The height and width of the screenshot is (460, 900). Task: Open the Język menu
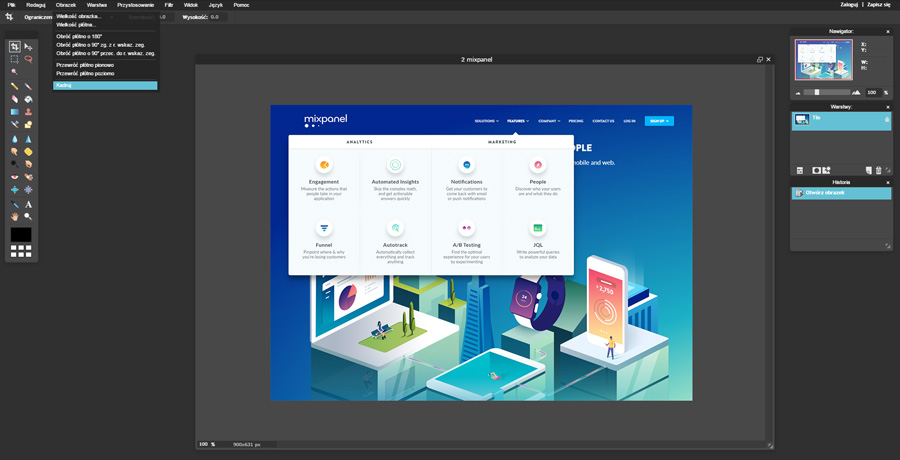coord(216,5)
